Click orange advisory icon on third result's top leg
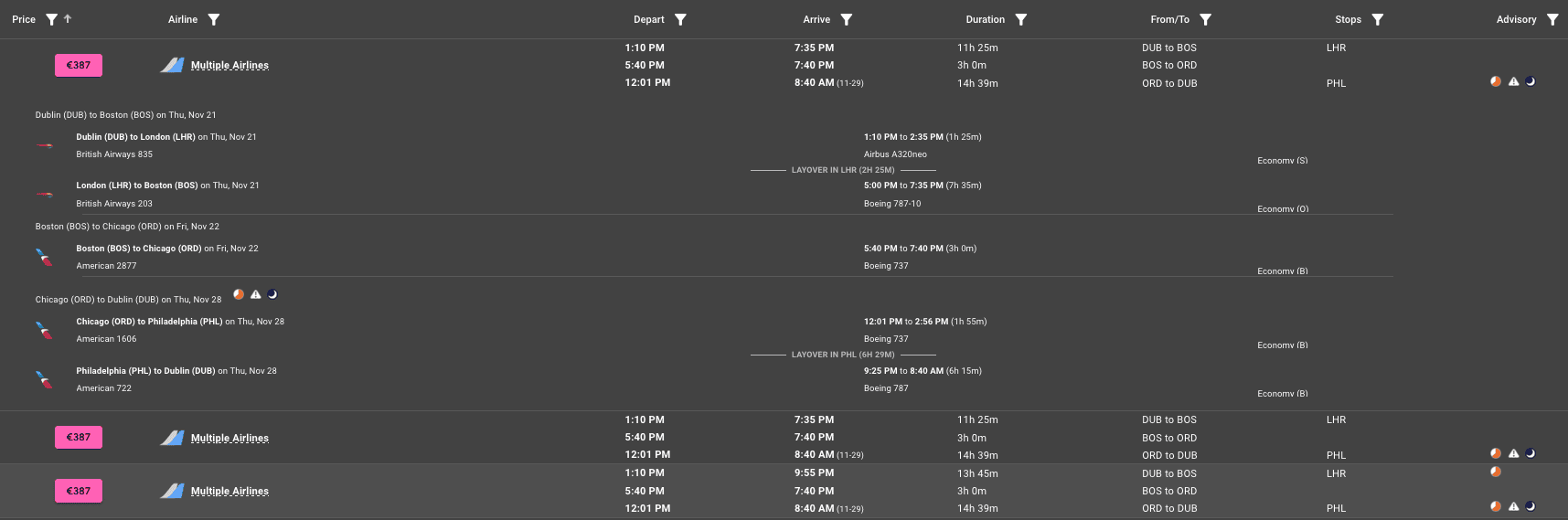Screen dimensions: 1568x520 (x=1496, y=472)
